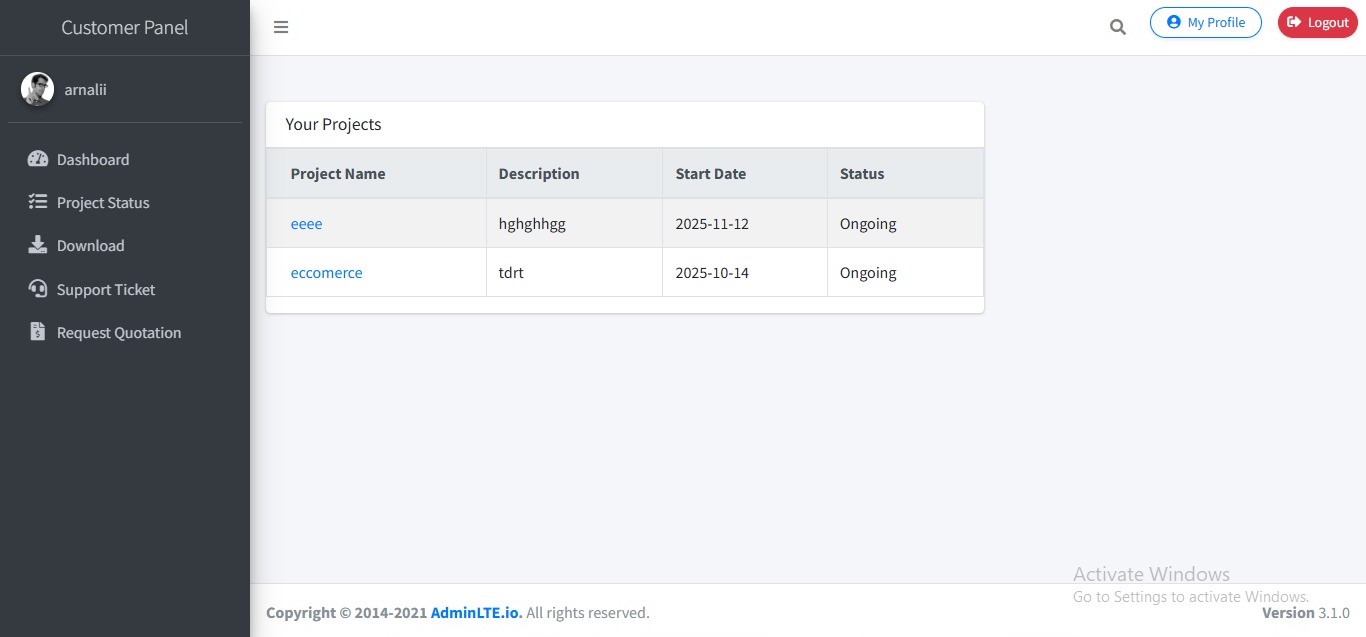This screenshot has width=1366, height=637.
Task: Select Request Quotation from the sidebar menu
Action: (x=118, y=332)
